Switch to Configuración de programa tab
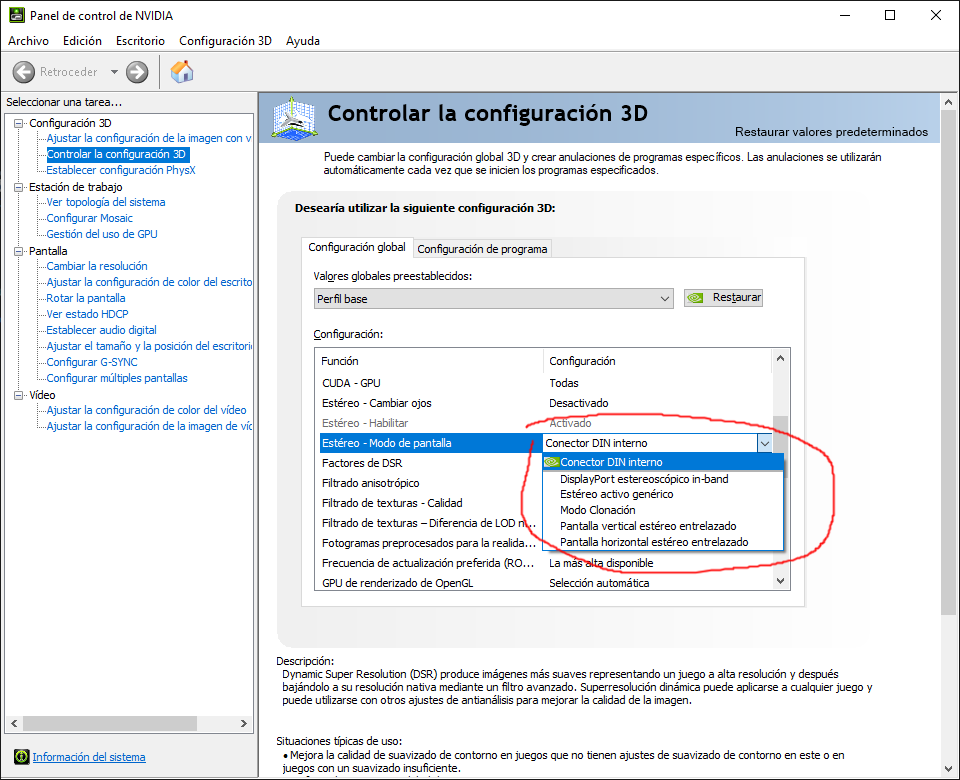 click(x=482, y=249)
